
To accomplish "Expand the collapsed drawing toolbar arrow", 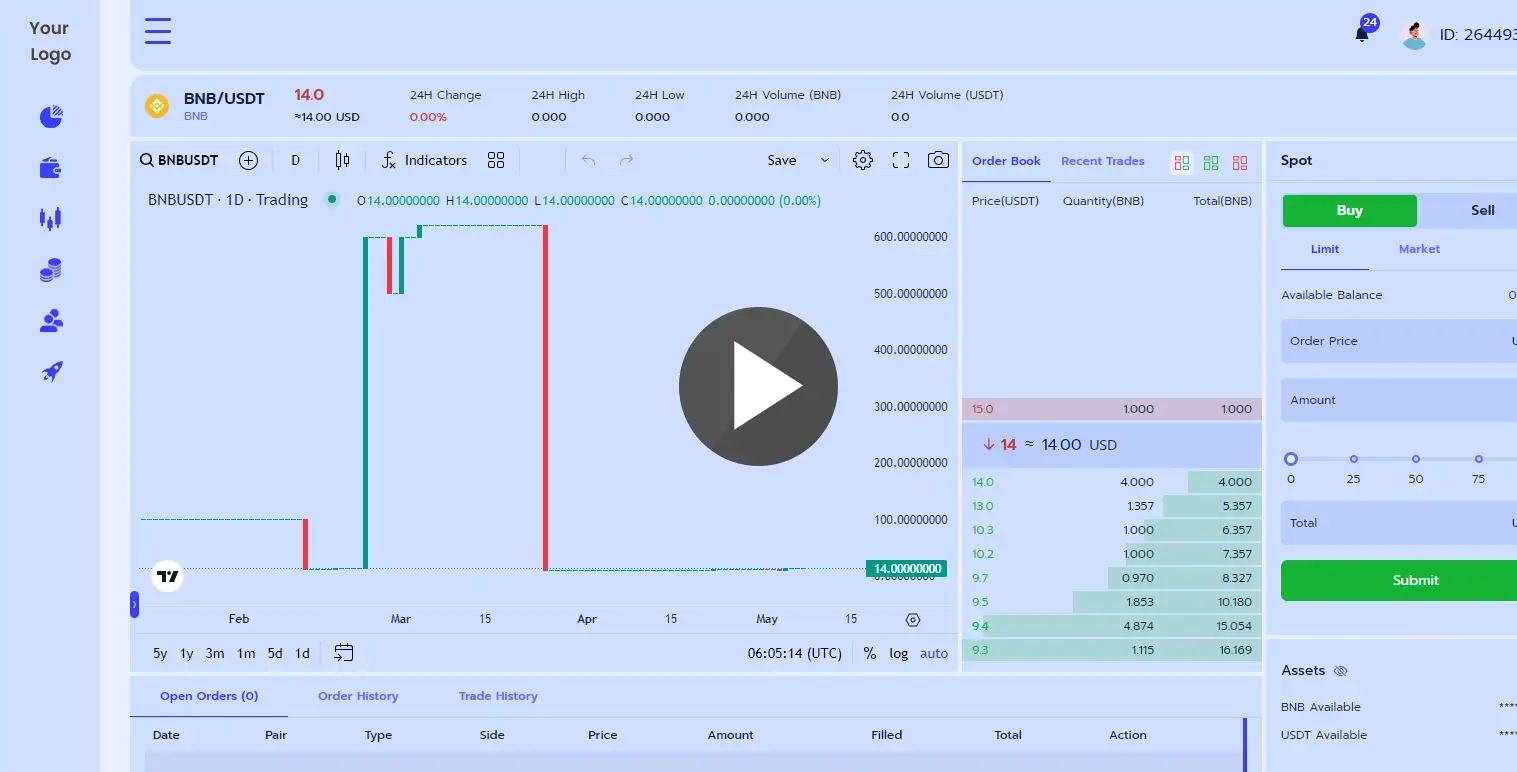I will pos(135,604).
